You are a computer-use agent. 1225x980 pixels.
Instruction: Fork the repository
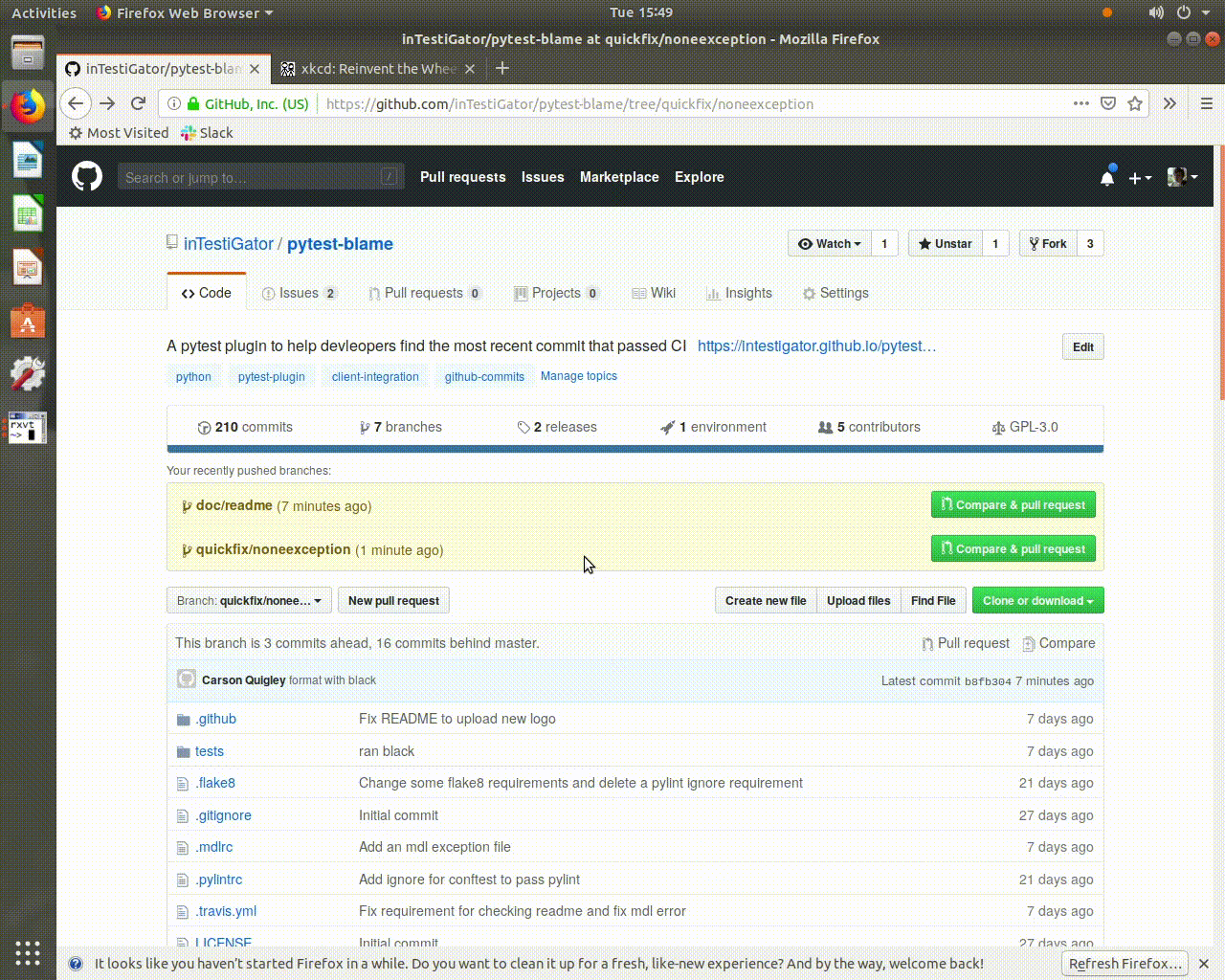[1048, 244]
